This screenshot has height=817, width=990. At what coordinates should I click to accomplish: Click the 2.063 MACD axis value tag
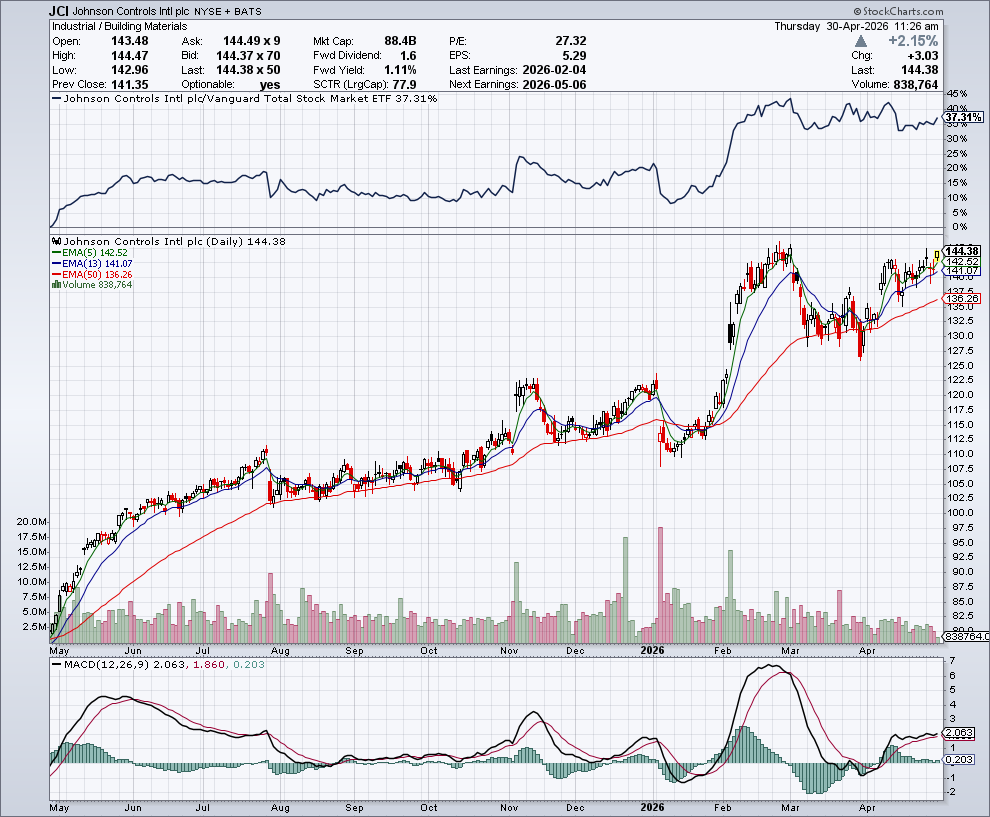[x=960, y=733]
